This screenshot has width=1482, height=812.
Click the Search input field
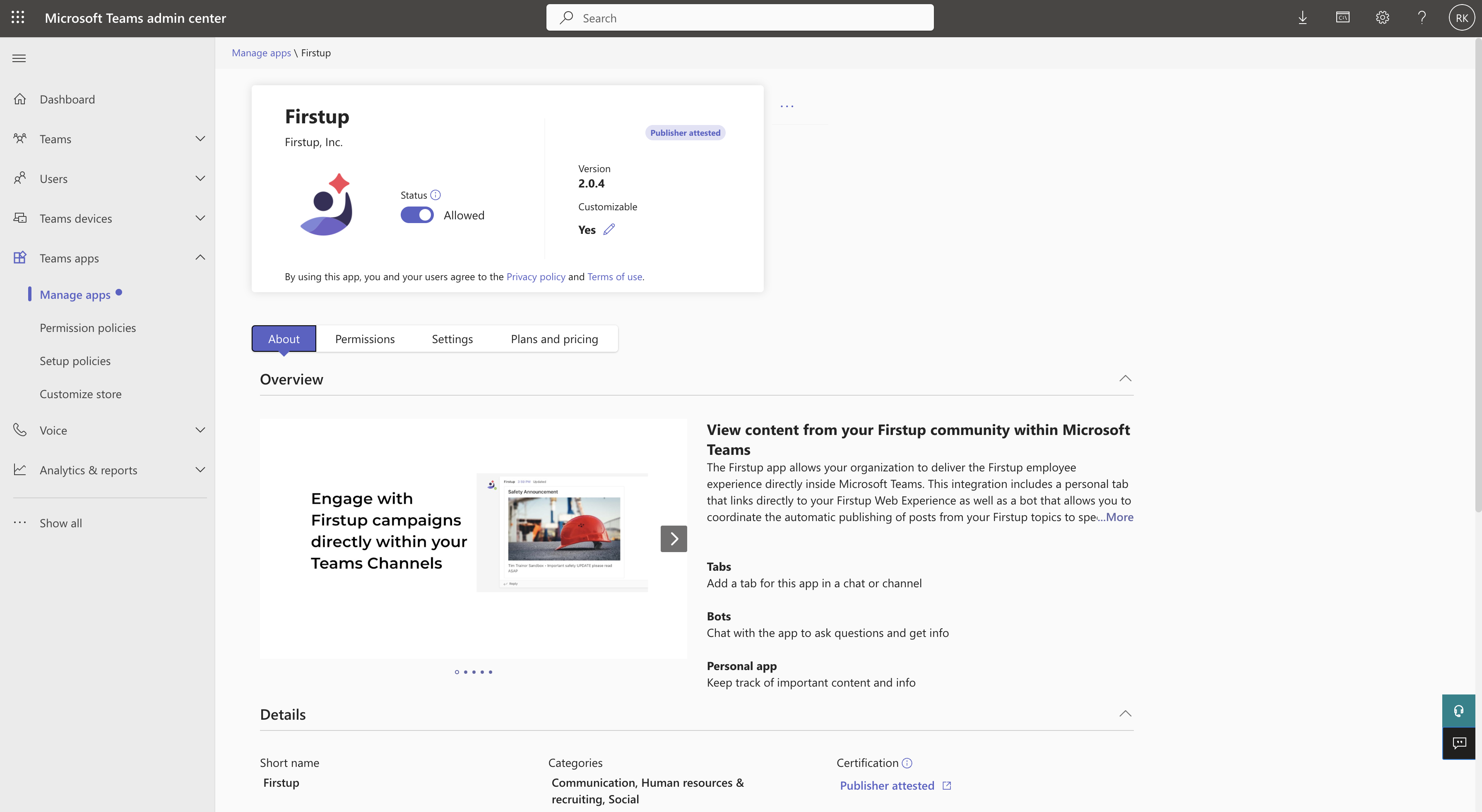(740, 18)
